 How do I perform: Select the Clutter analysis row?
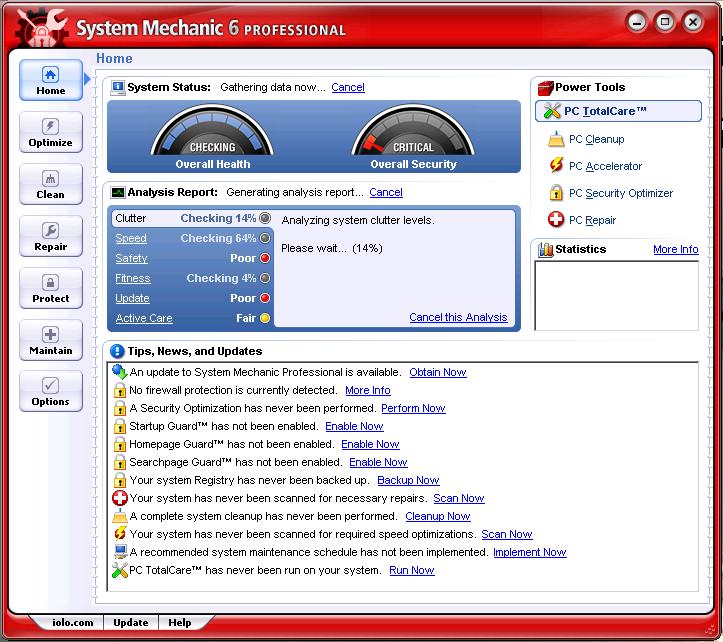[x=192, y=218]
